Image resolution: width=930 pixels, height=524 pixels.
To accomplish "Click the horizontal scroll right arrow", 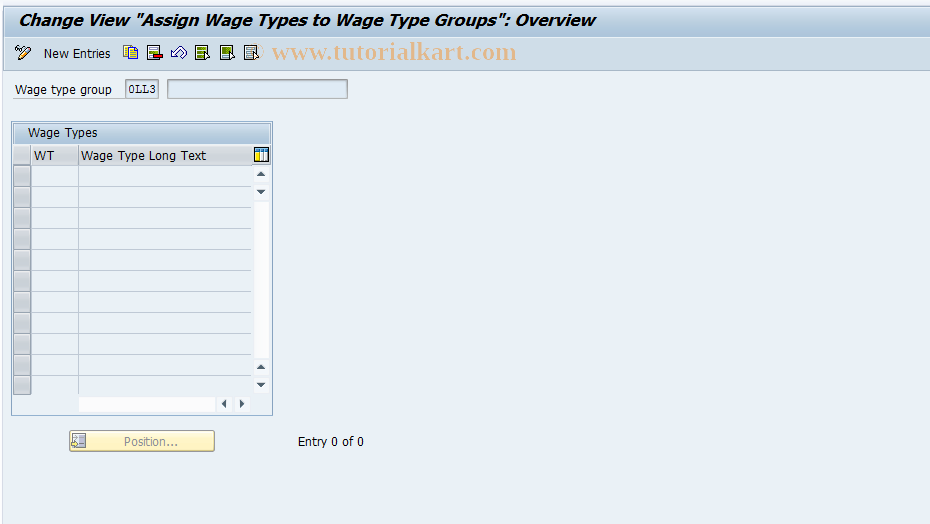I will pyautogui.click(x=242, y=404).
